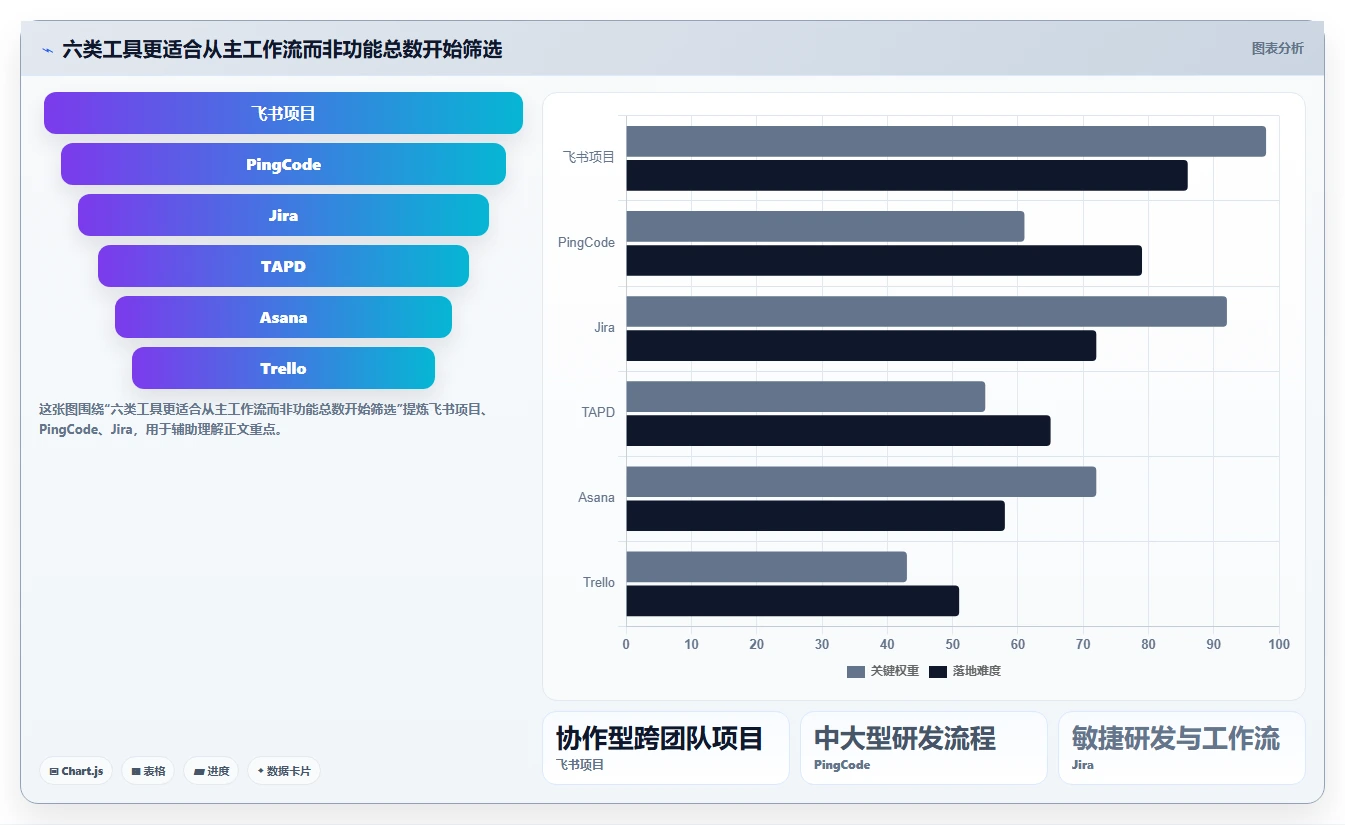This screenshot has width=1345, height=825.
Task: Click the PingCode y-axis label of chart
Action: point(586,243)
